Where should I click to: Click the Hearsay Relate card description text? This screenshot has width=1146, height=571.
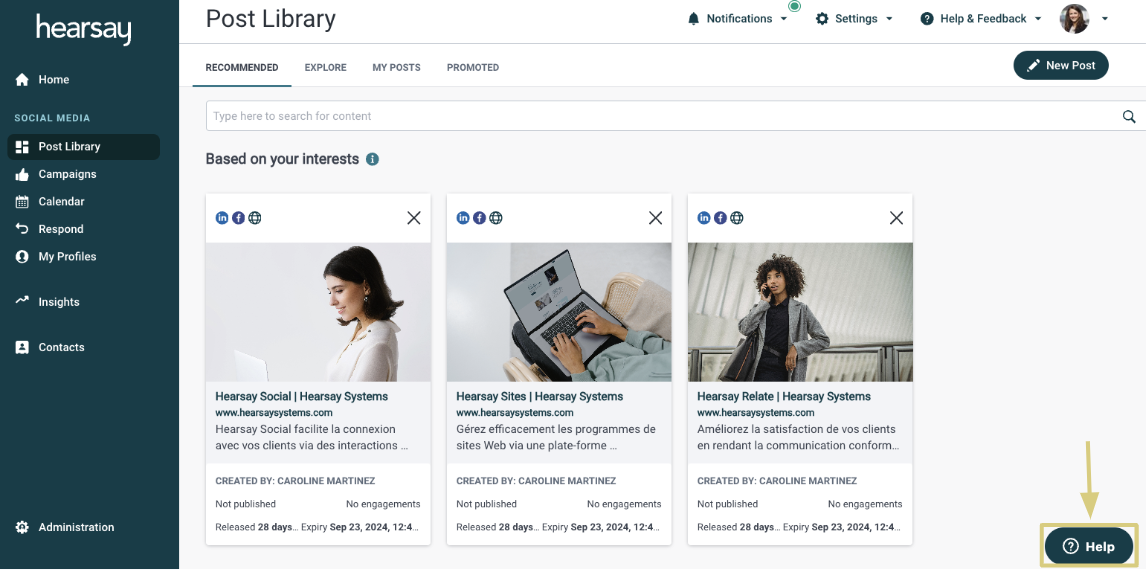pos(798,437)
